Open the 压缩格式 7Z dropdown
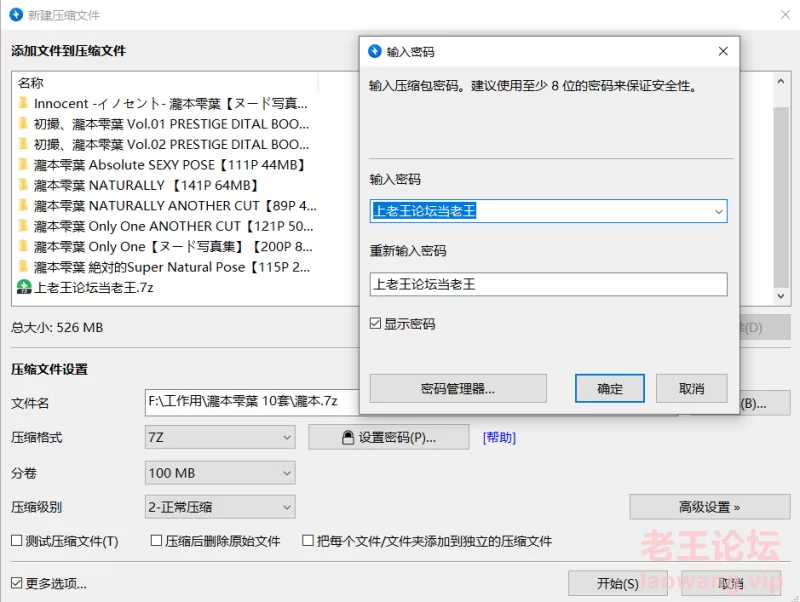Viewport: 800px width, 602px height. point(220,437)
